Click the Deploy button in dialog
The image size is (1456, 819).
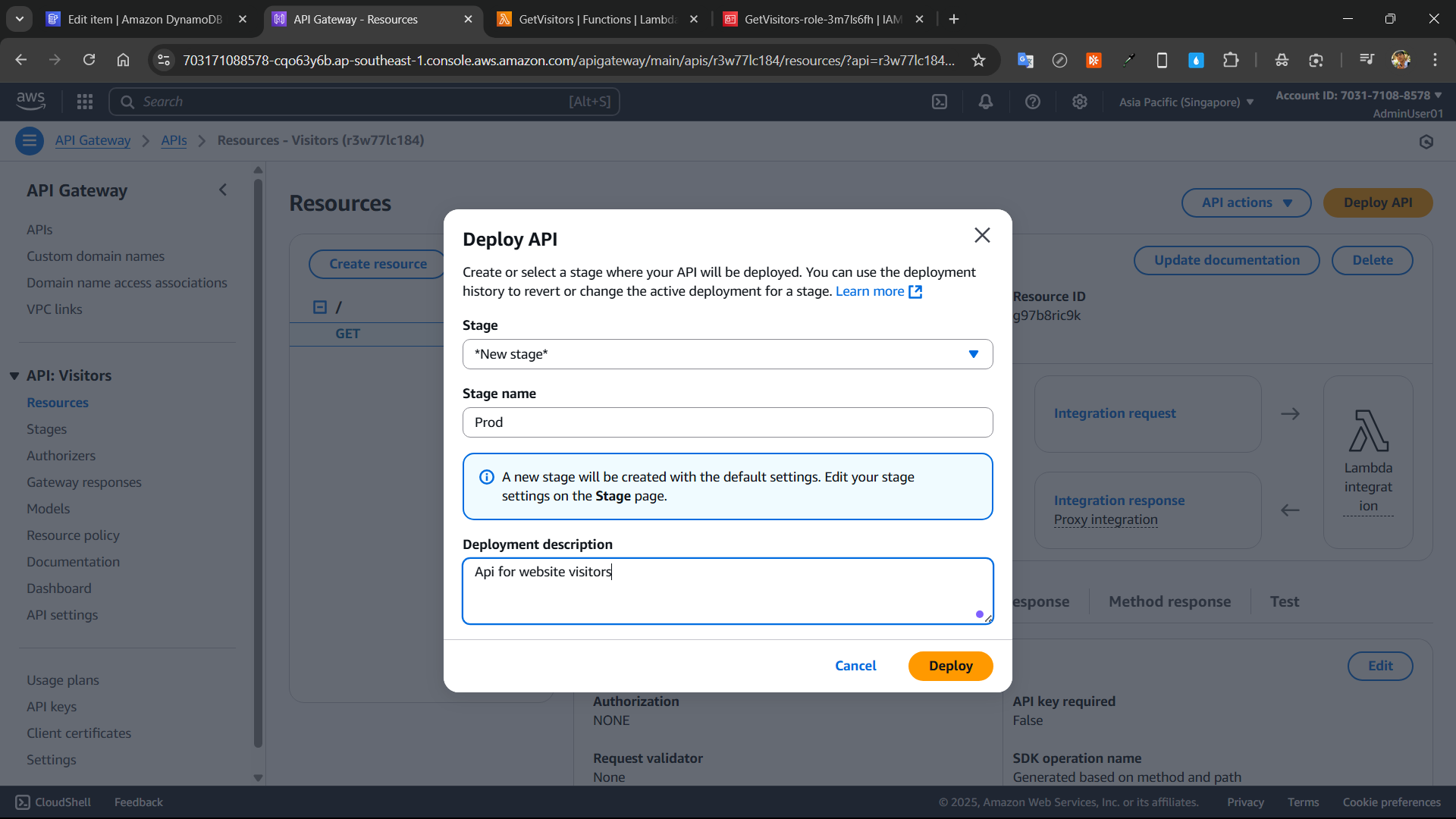tap(950, 666)
